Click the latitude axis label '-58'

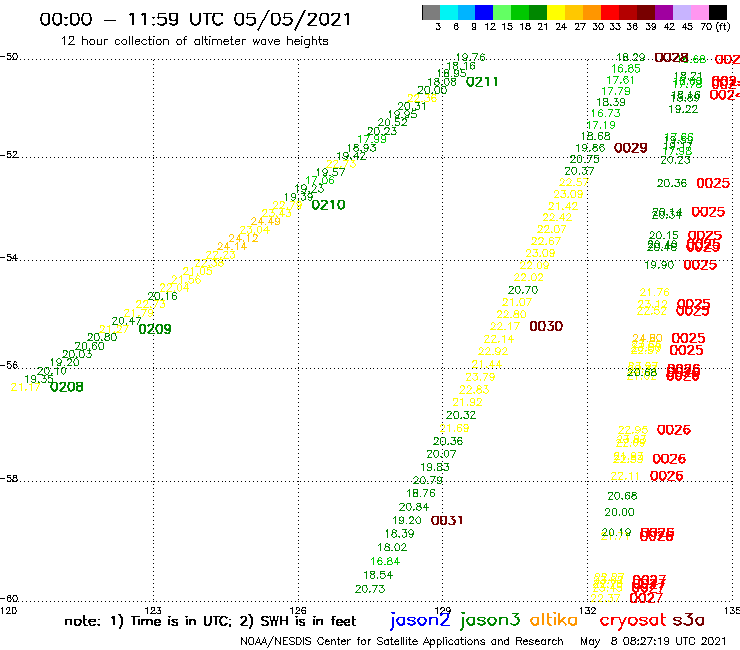(9, 479)
